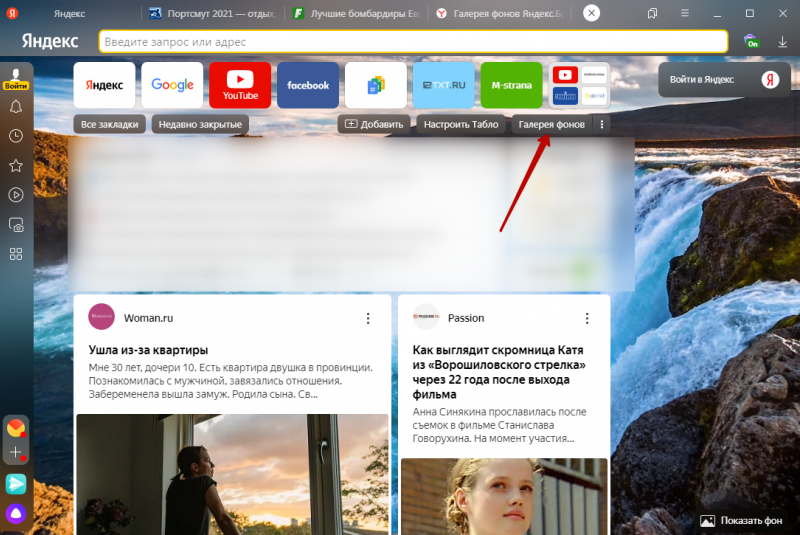Viewport: 800px width, 535px height.
Task: Open the article Ушла из-за квартиры
Action: pos(148,350)
